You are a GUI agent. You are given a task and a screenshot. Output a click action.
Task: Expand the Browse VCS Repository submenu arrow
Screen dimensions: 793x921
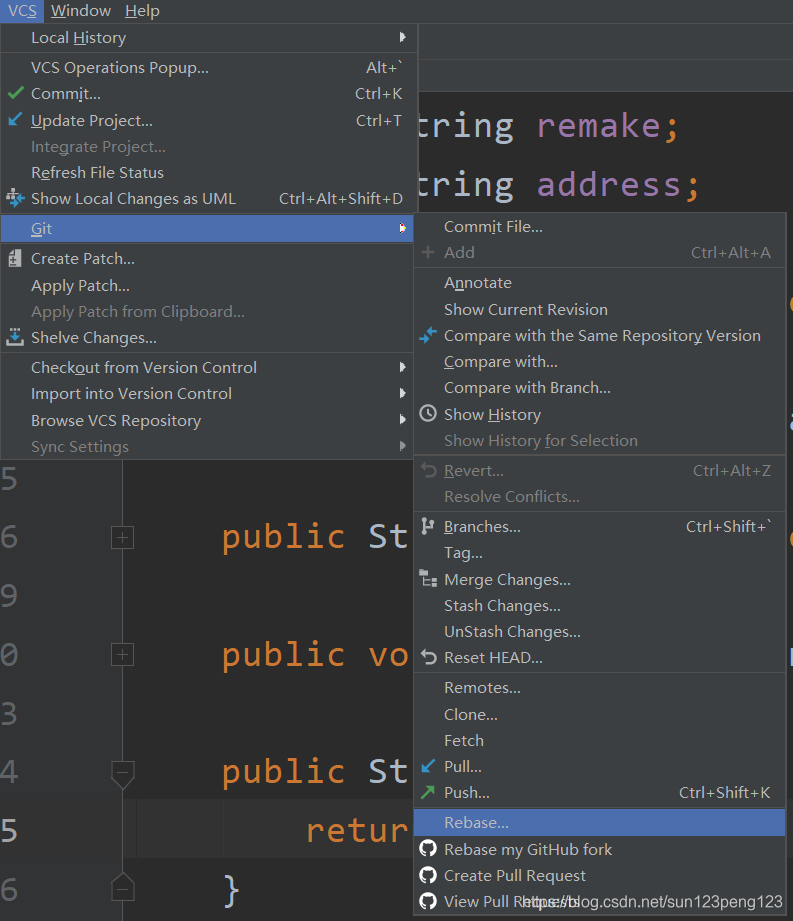(x=402, y=419)
